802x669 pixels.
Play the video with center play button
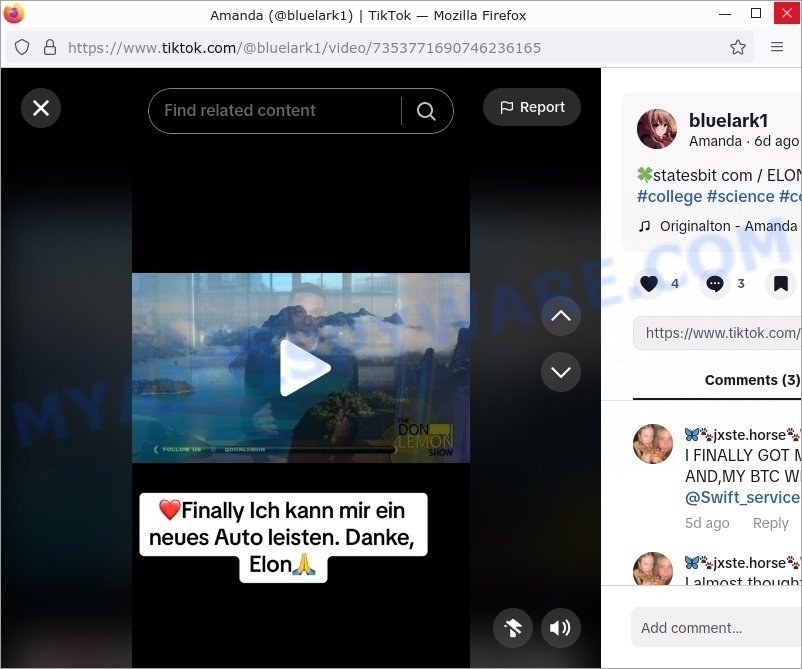pyautogui.click(x=305, y=368)
